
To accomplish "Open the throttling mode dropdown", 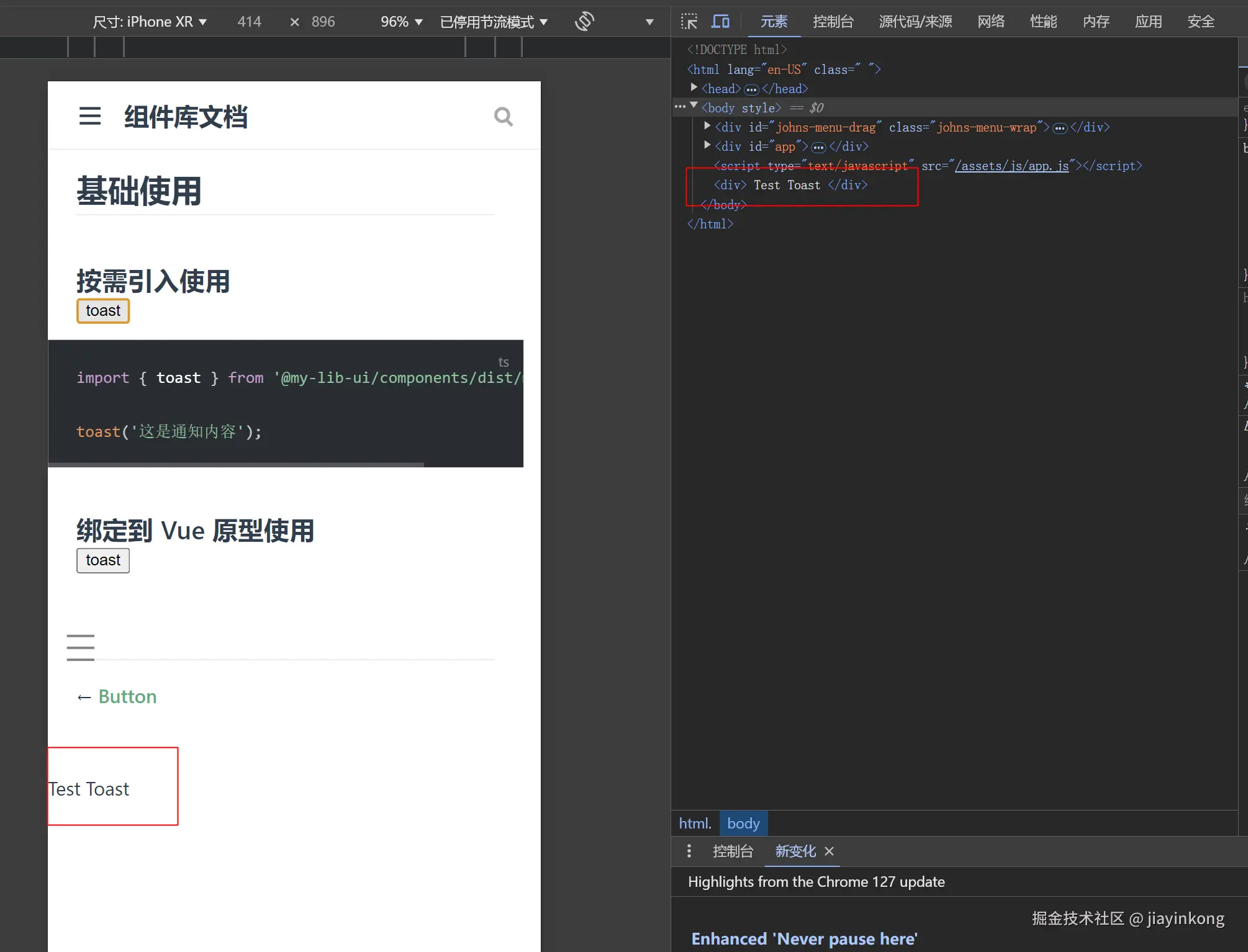I will pyautogui.click(x=494, y=22).
